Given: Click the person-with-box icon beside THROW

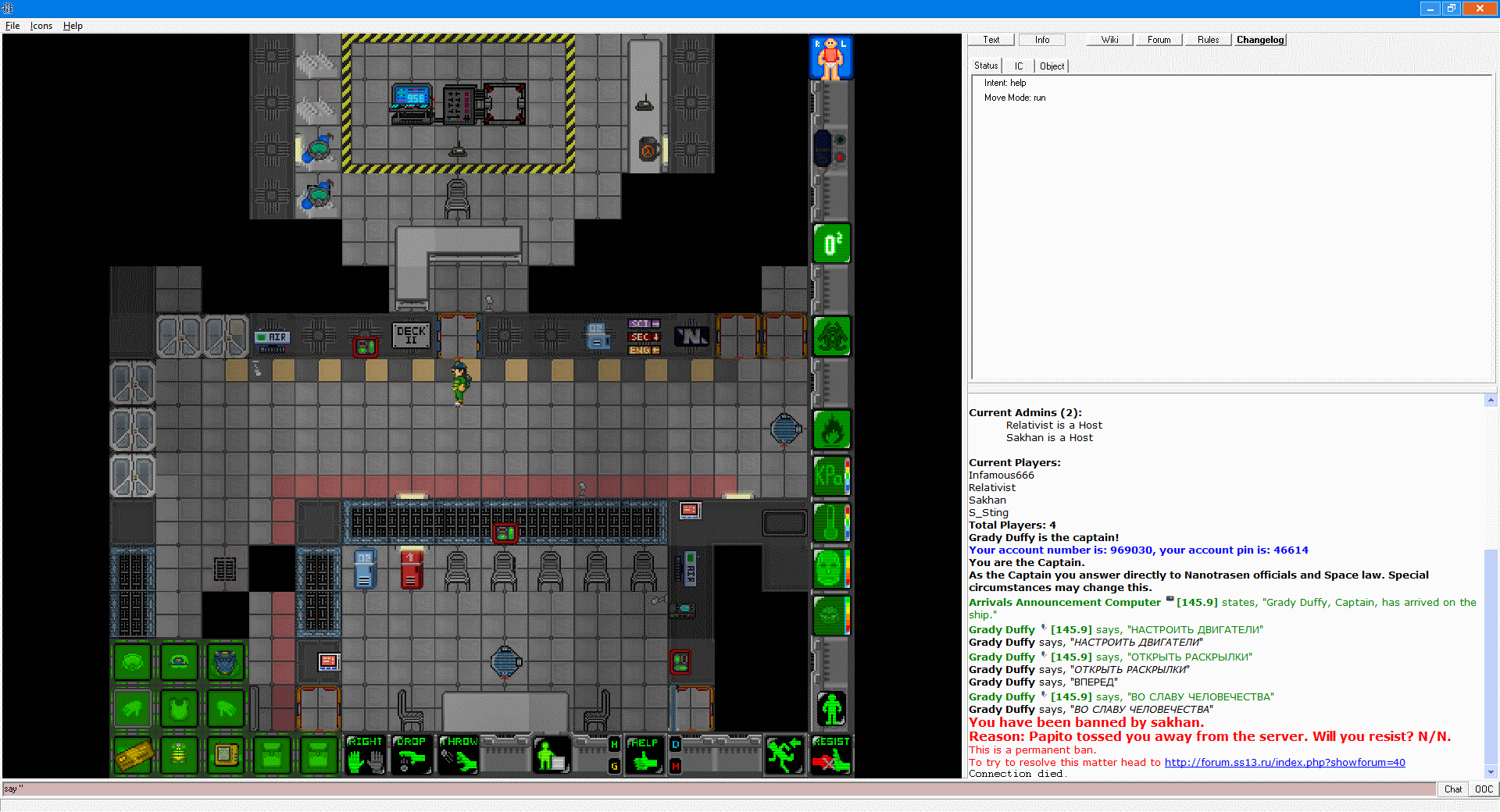Looking at the screenshot, I should coord(552,755).
